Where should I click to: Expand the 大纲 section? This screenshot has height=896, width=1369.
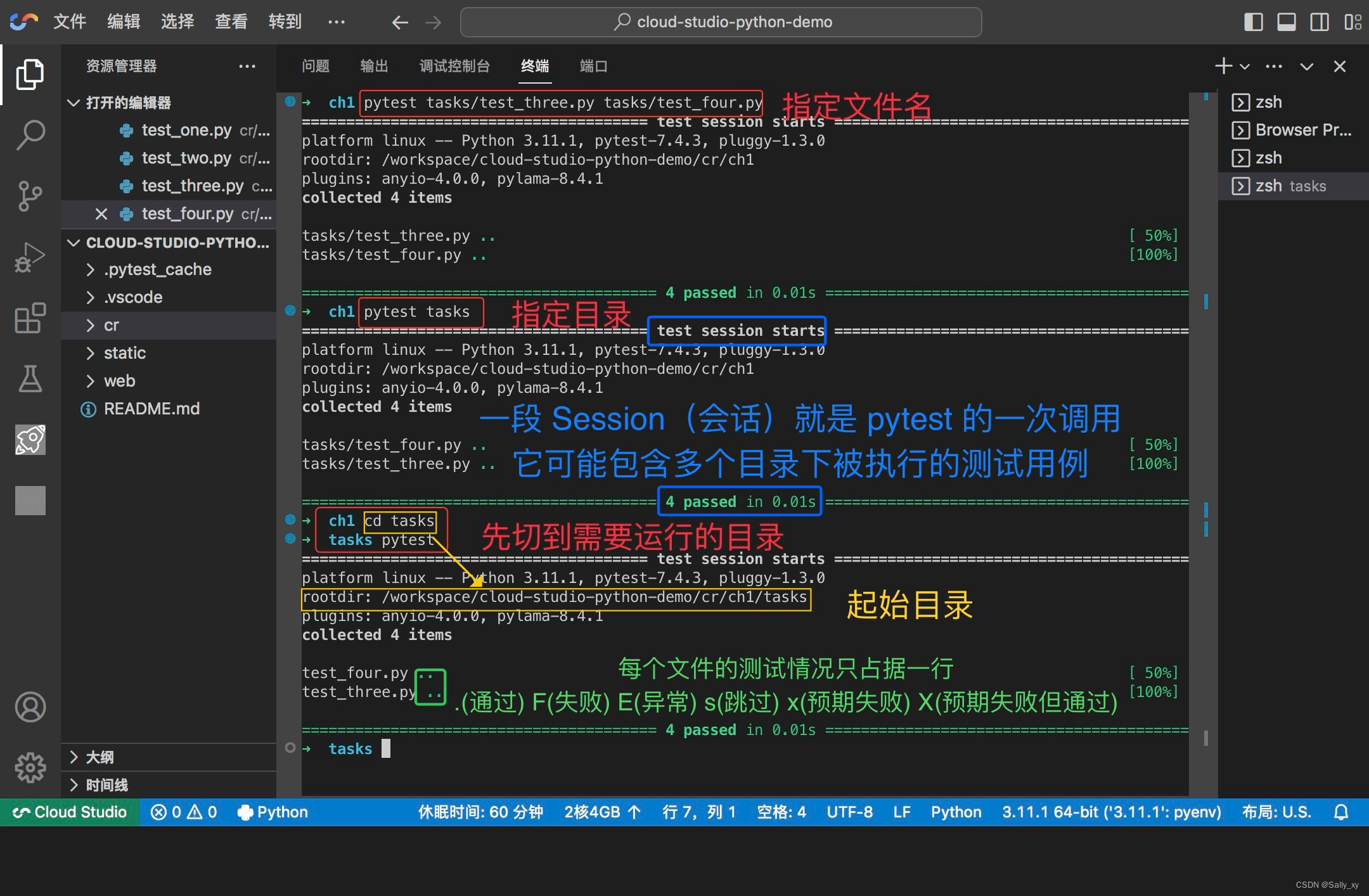tap(169, 757)
